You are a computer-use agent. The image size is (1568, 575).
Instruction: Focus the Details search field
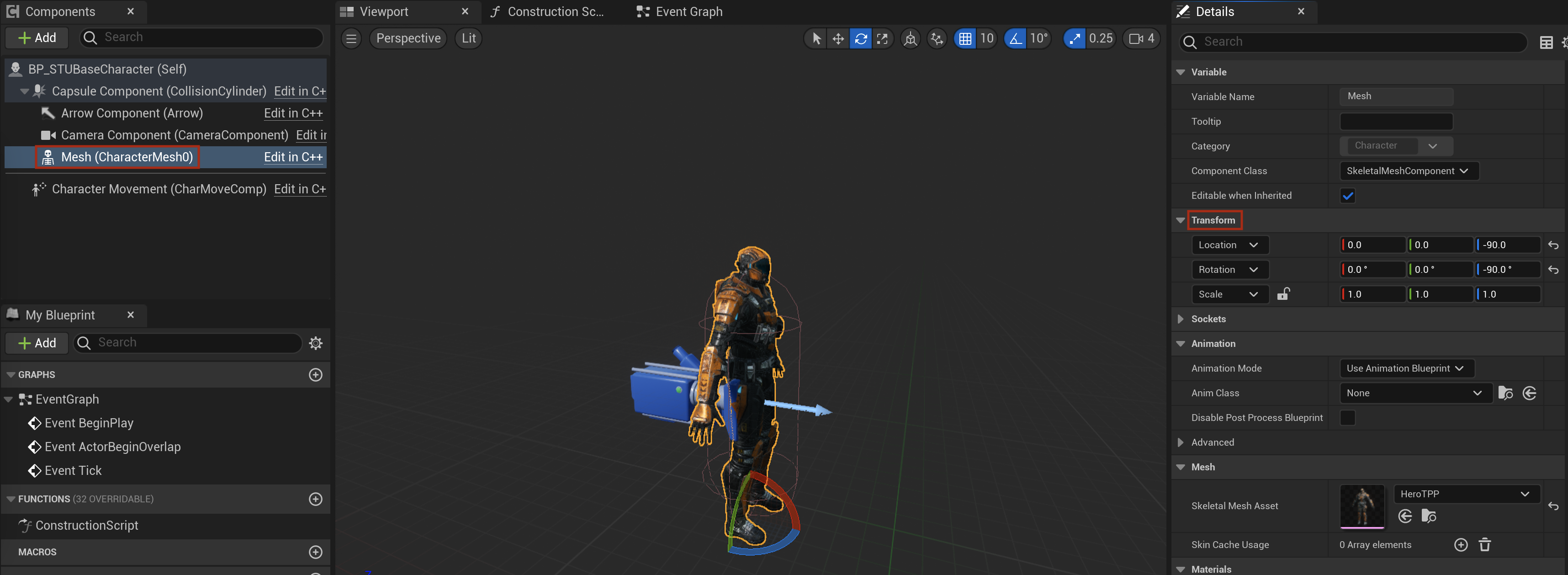[1353, 42]
